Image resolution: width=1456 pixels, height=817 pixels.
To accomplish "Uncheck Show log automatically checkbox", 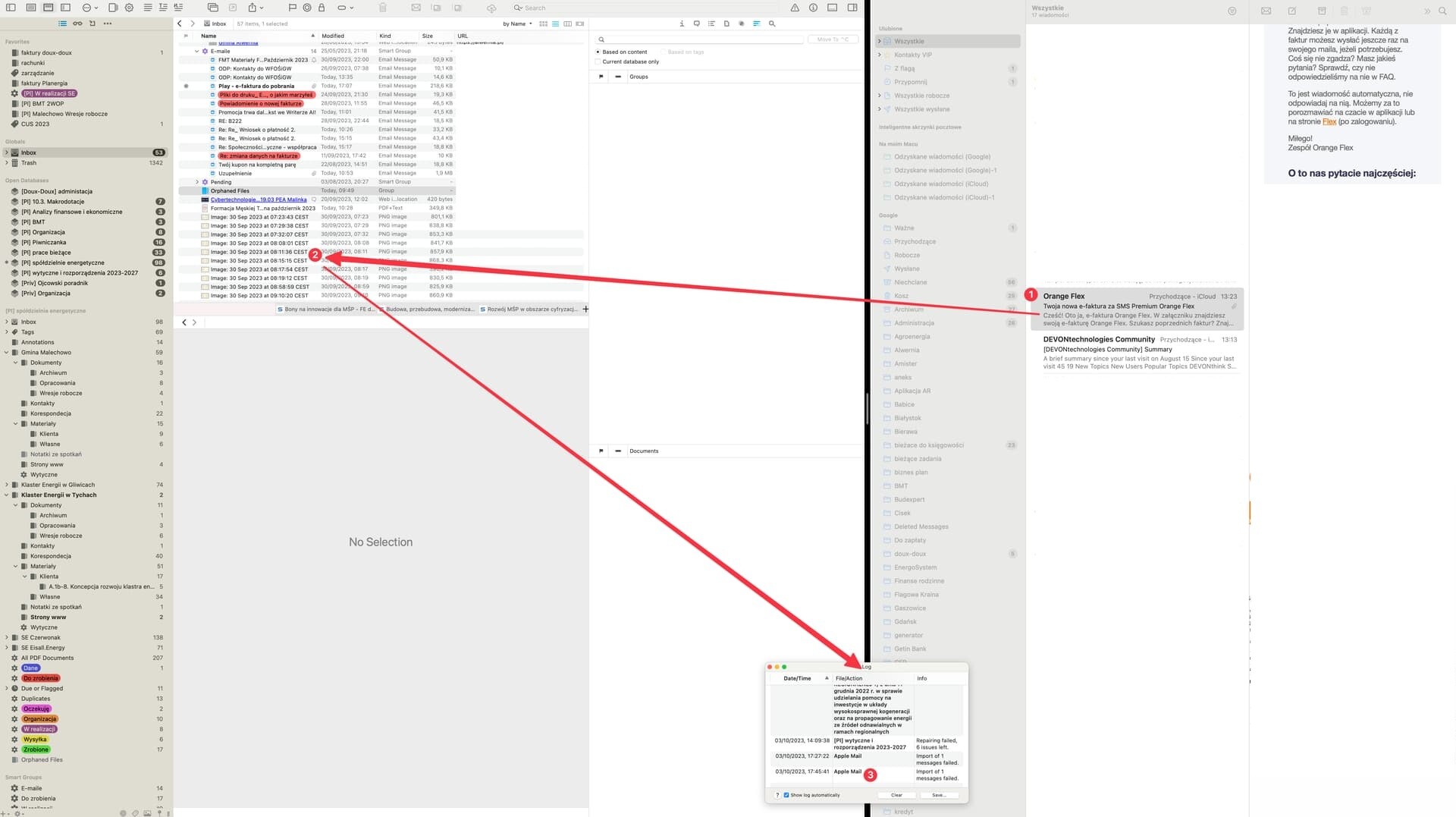I will coord(786,795).
